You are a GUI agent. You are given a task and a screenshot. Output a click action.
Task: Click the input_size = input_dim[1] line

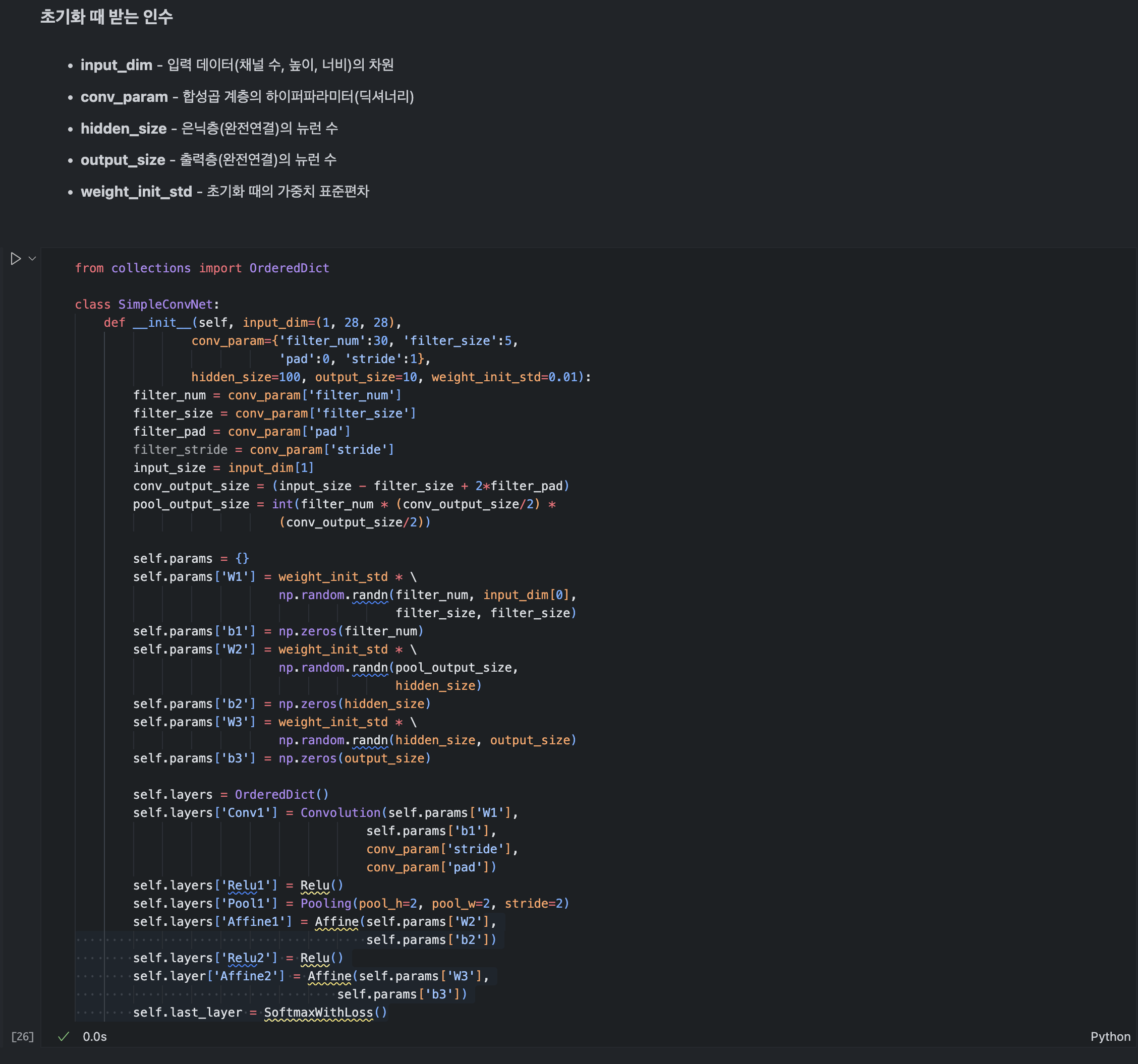[x=223, y=467]
